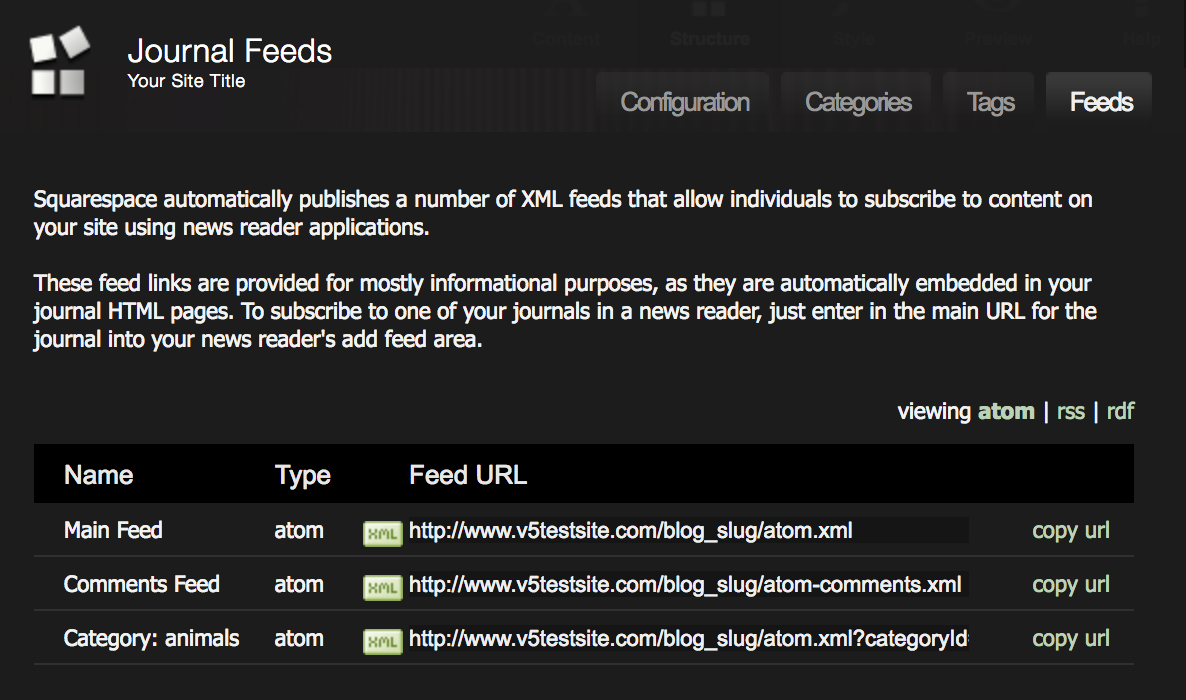Select the atom-comments.xml URL field
The width and height of the screenshot is (1186, 700).
click(687, 584)
